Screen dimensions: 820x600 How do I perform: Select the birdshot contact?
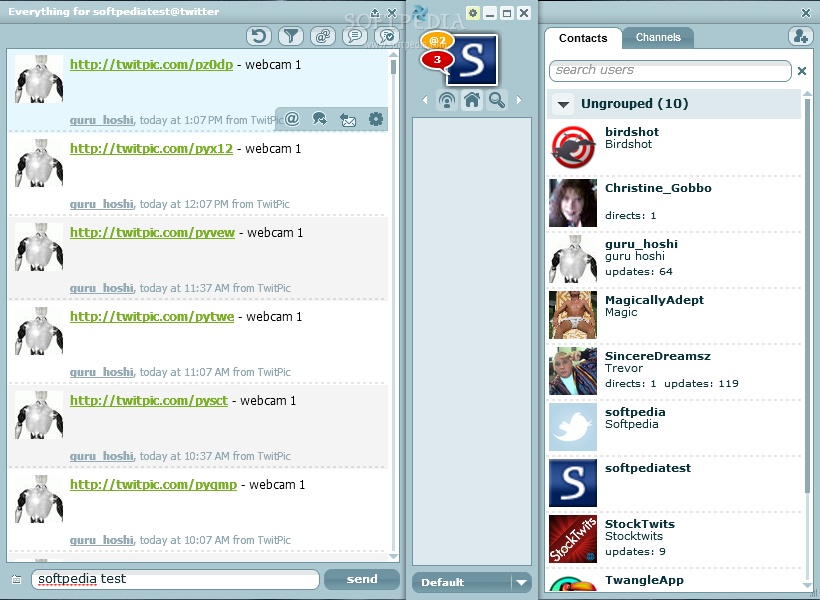click(x=674, y=148)
